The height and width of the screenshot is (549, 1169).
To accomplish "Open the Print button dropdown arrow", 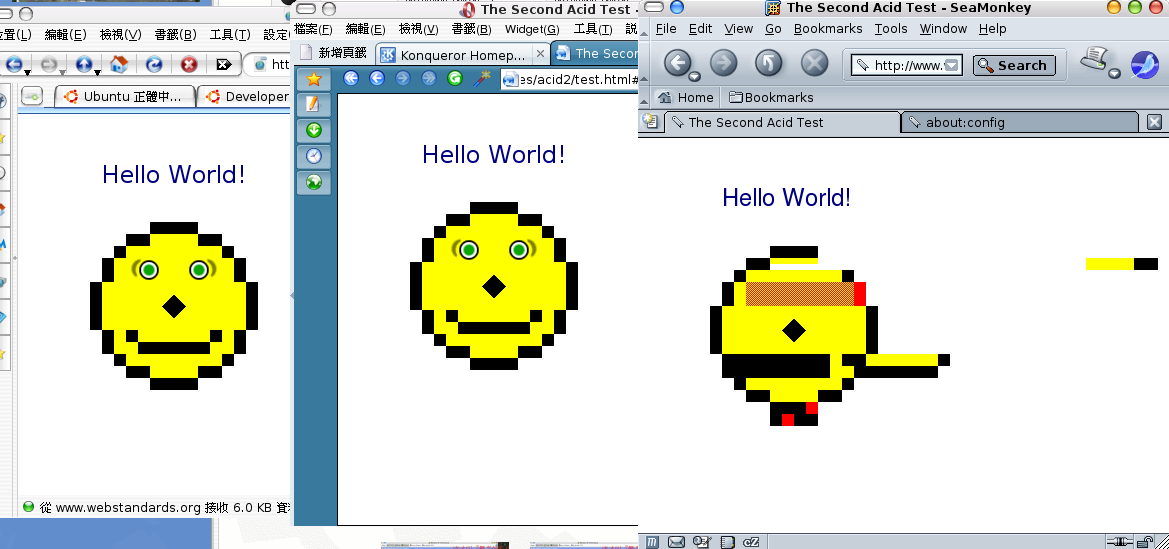I will (1114, 74).
